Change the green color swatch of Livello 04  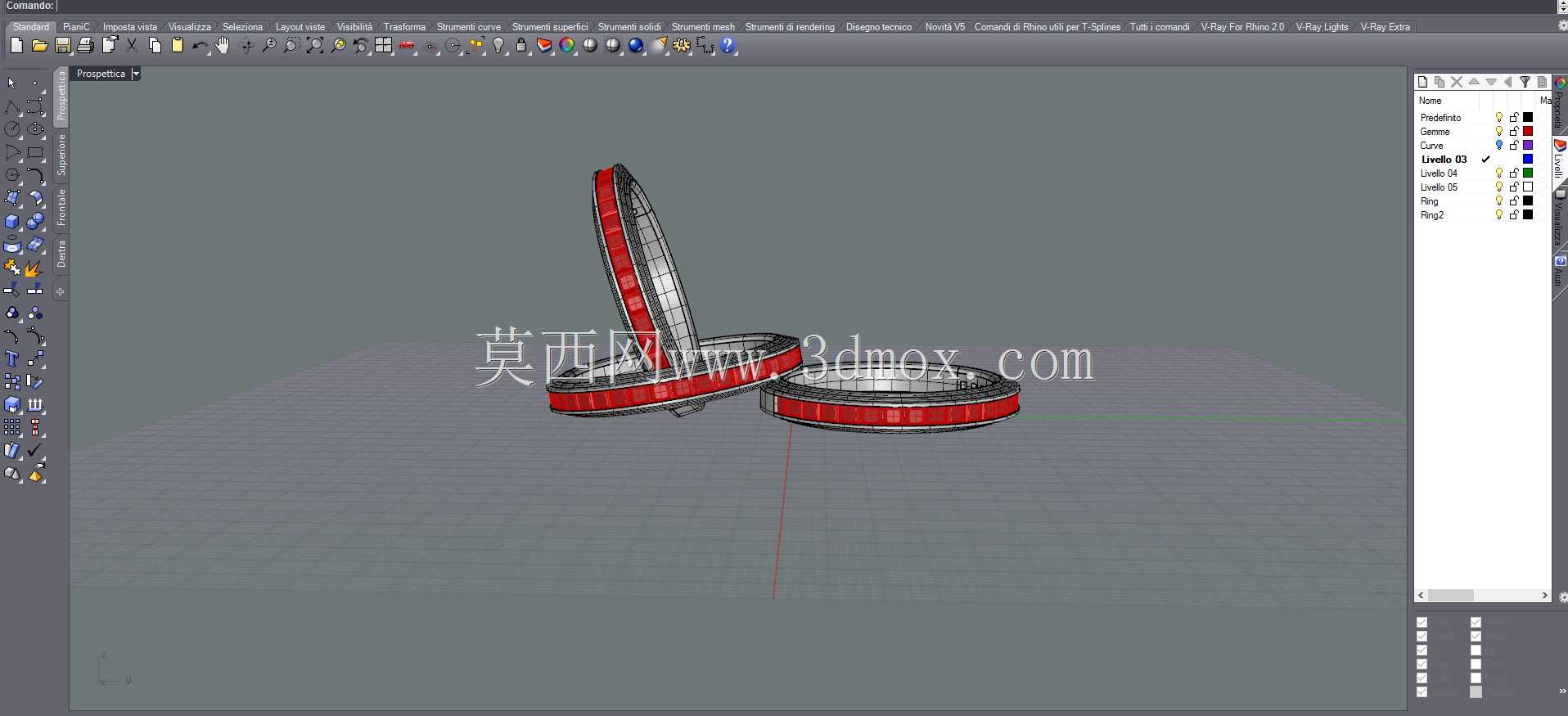coord(1528,173)
